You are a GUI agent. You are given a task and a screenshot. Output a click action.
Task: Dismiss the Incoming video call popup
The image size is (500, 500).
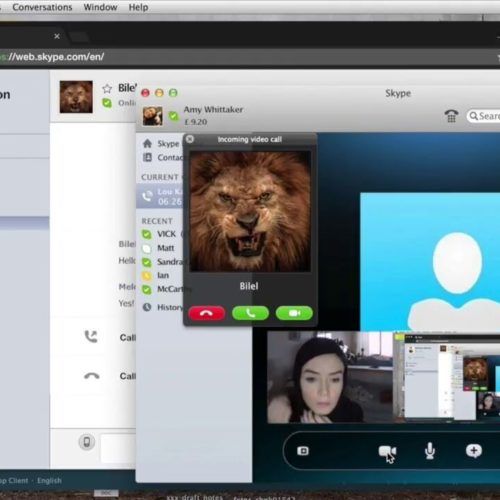pos(190,139)
